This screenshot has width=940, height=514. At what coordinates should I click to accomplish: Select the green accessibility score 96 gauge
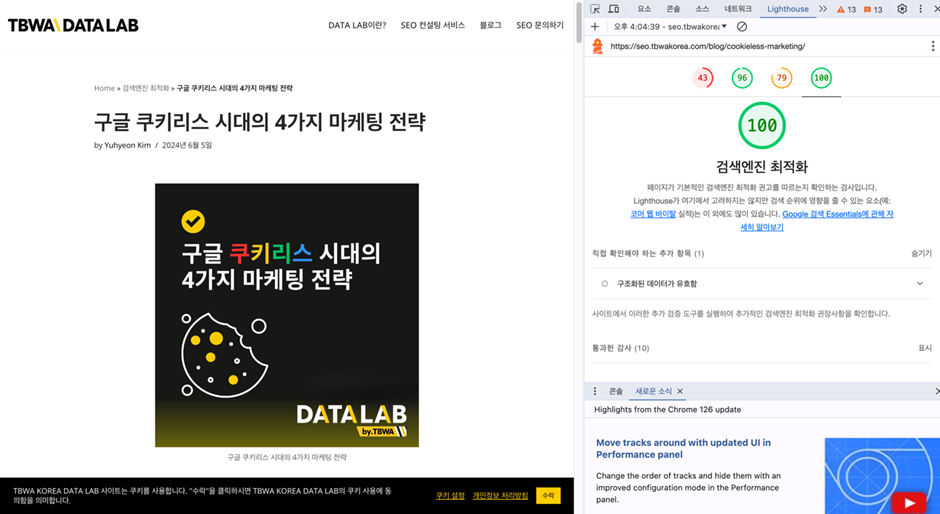pyautogui.click(x=742, y=78)
